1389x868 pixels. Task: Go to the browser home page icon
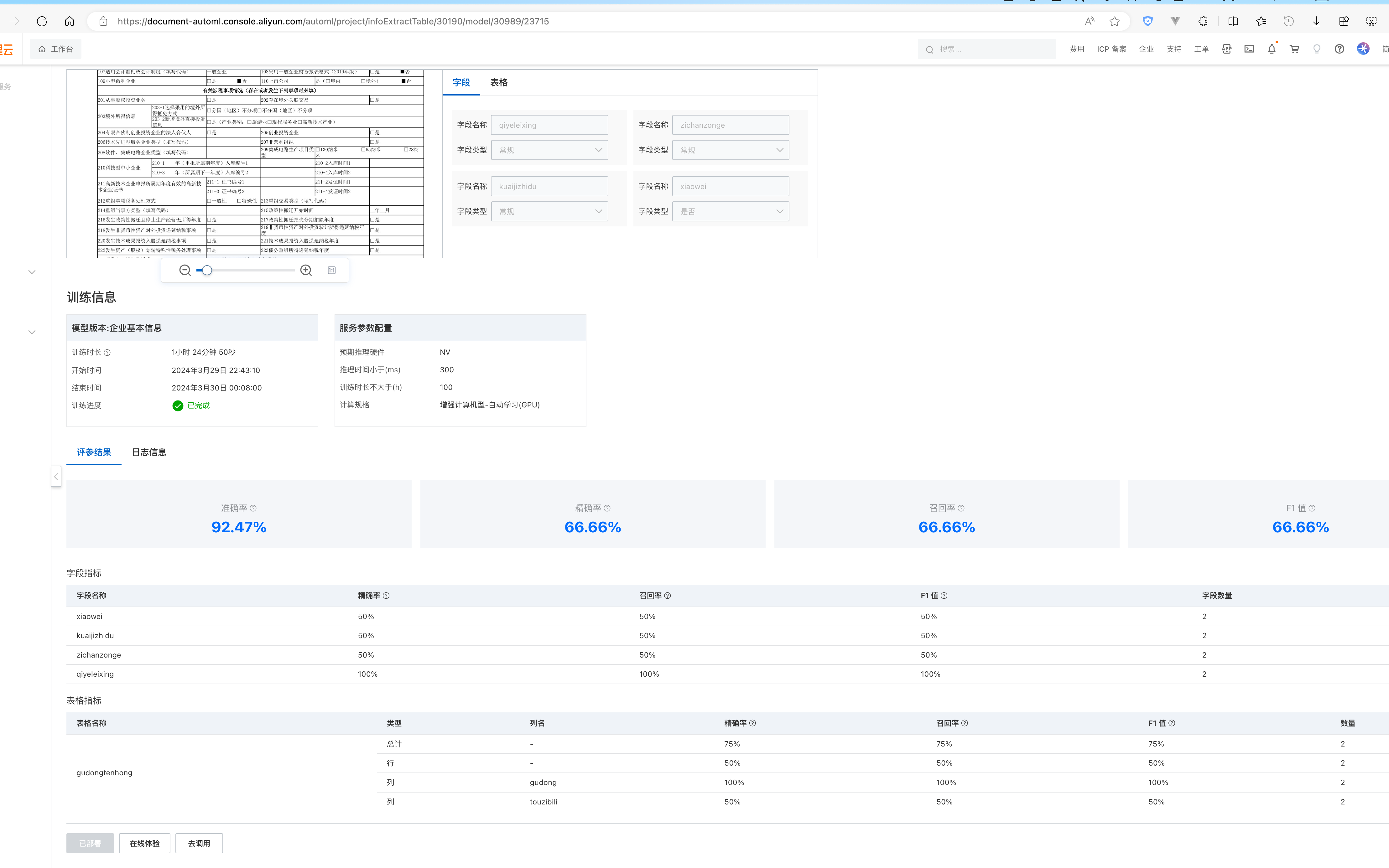point(70,21)
